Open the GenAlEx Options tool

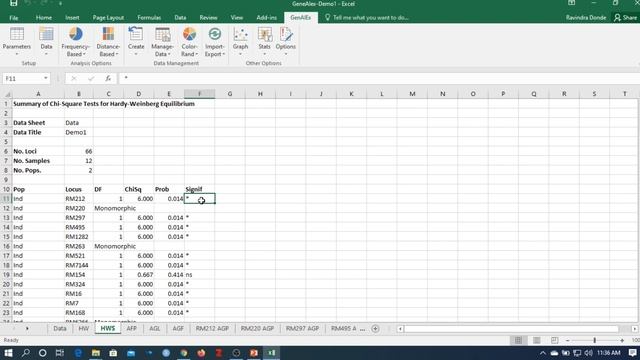click(x=286, y=42)
